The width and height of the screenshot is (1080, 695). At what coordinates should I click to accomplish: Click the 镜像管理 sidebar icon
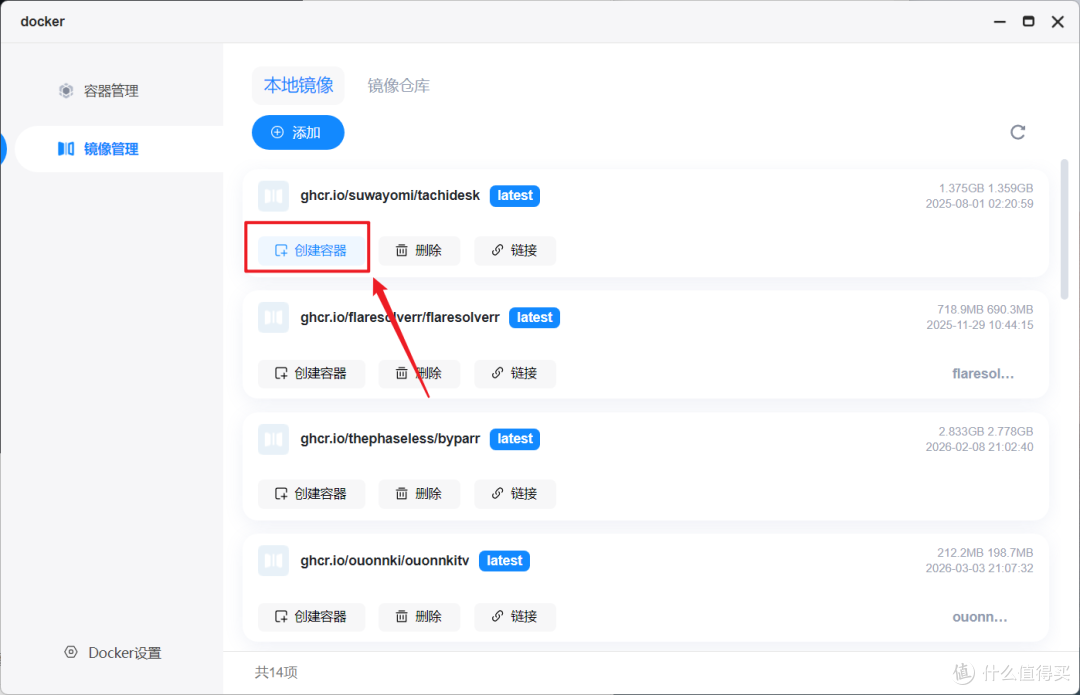pos(66,149)
